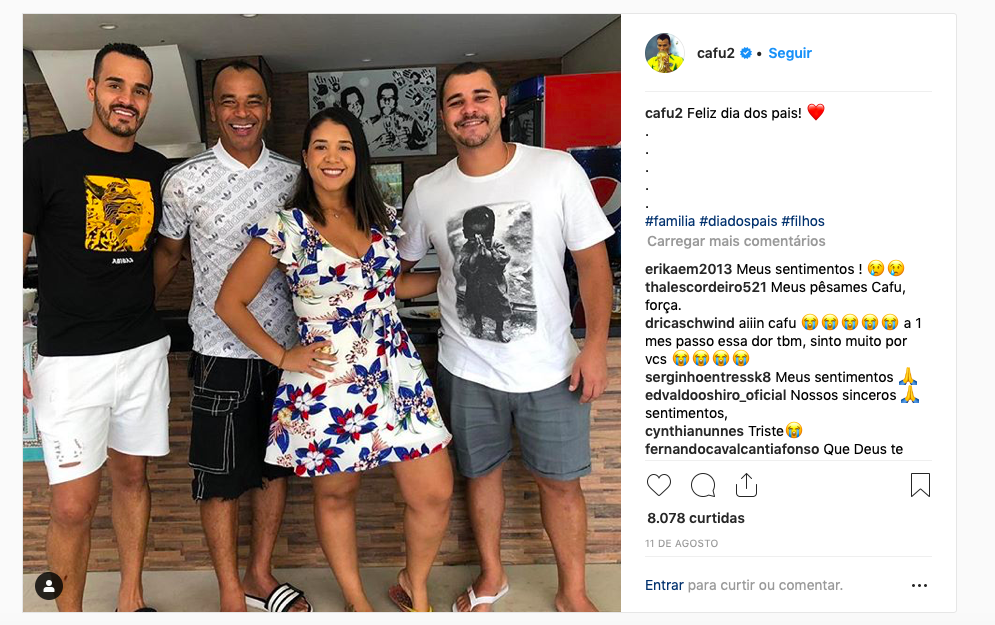This screenshot has height=625, width=995.
Task: Save the post with the bookmark icon
Action: click(x=920, y=485)
